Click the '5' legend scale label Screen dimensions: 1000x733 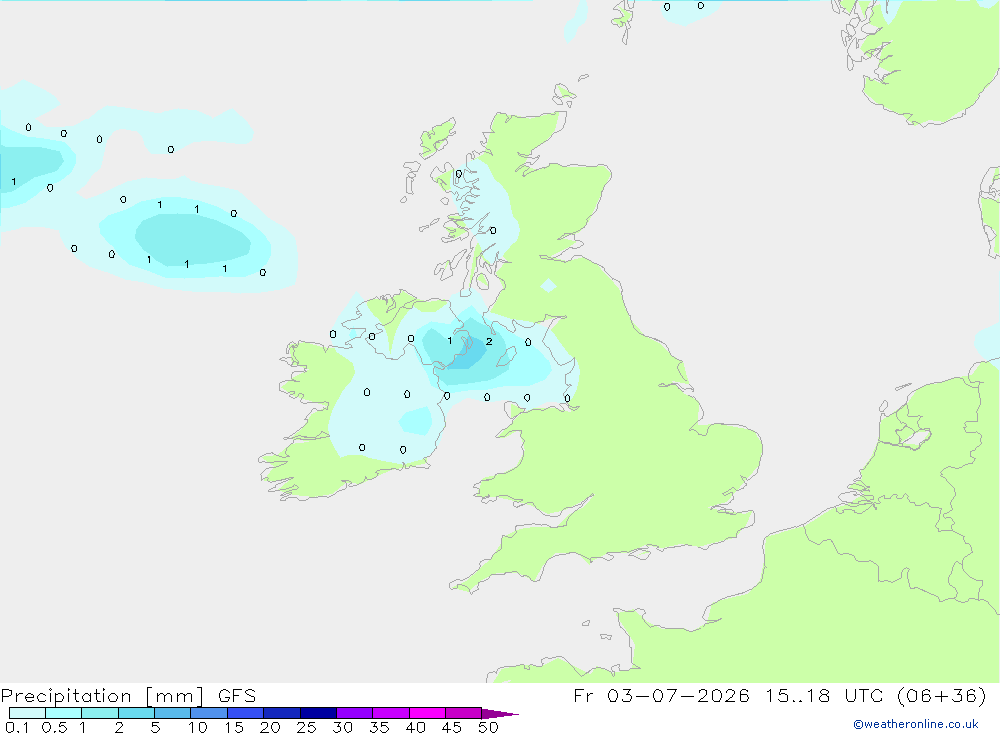click(x=155, y=727)
